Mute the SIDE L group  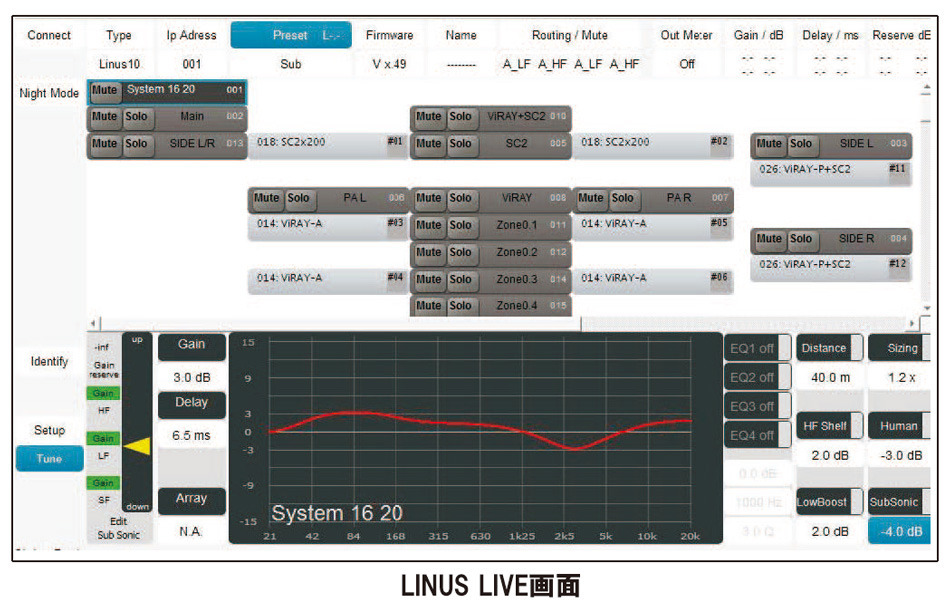[769, 144]
